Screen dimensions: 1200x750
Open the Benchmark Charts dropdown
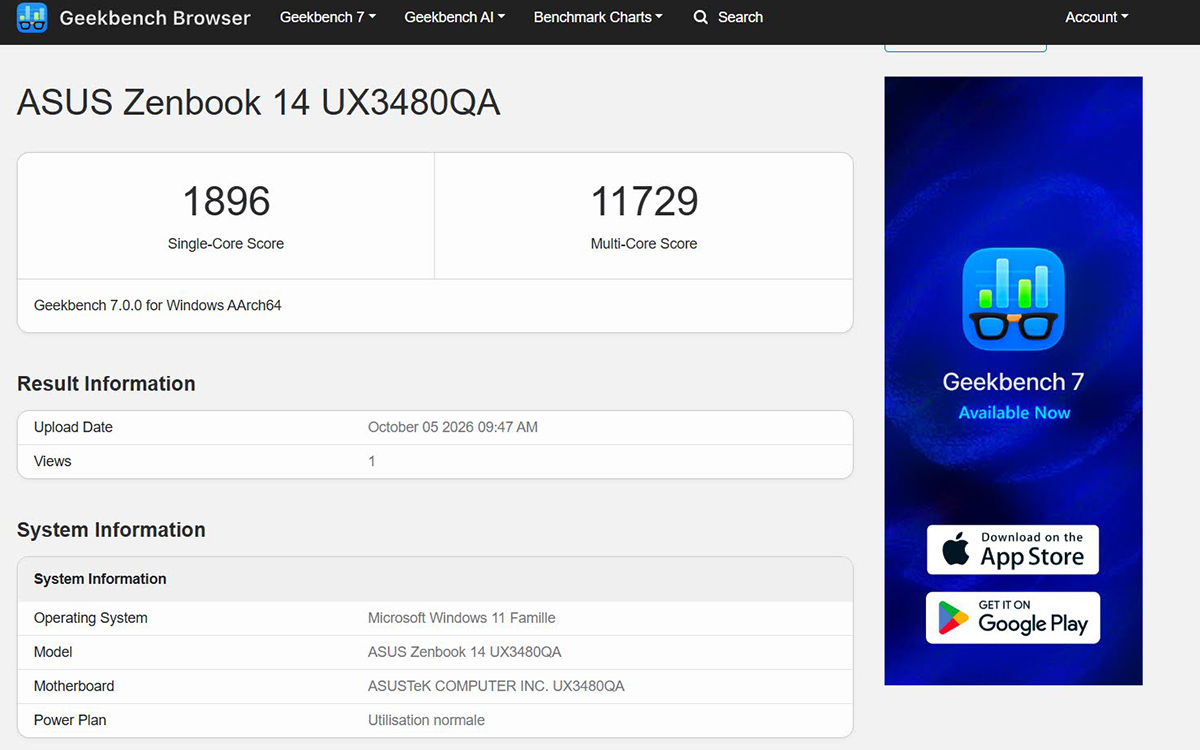[597, 17]
